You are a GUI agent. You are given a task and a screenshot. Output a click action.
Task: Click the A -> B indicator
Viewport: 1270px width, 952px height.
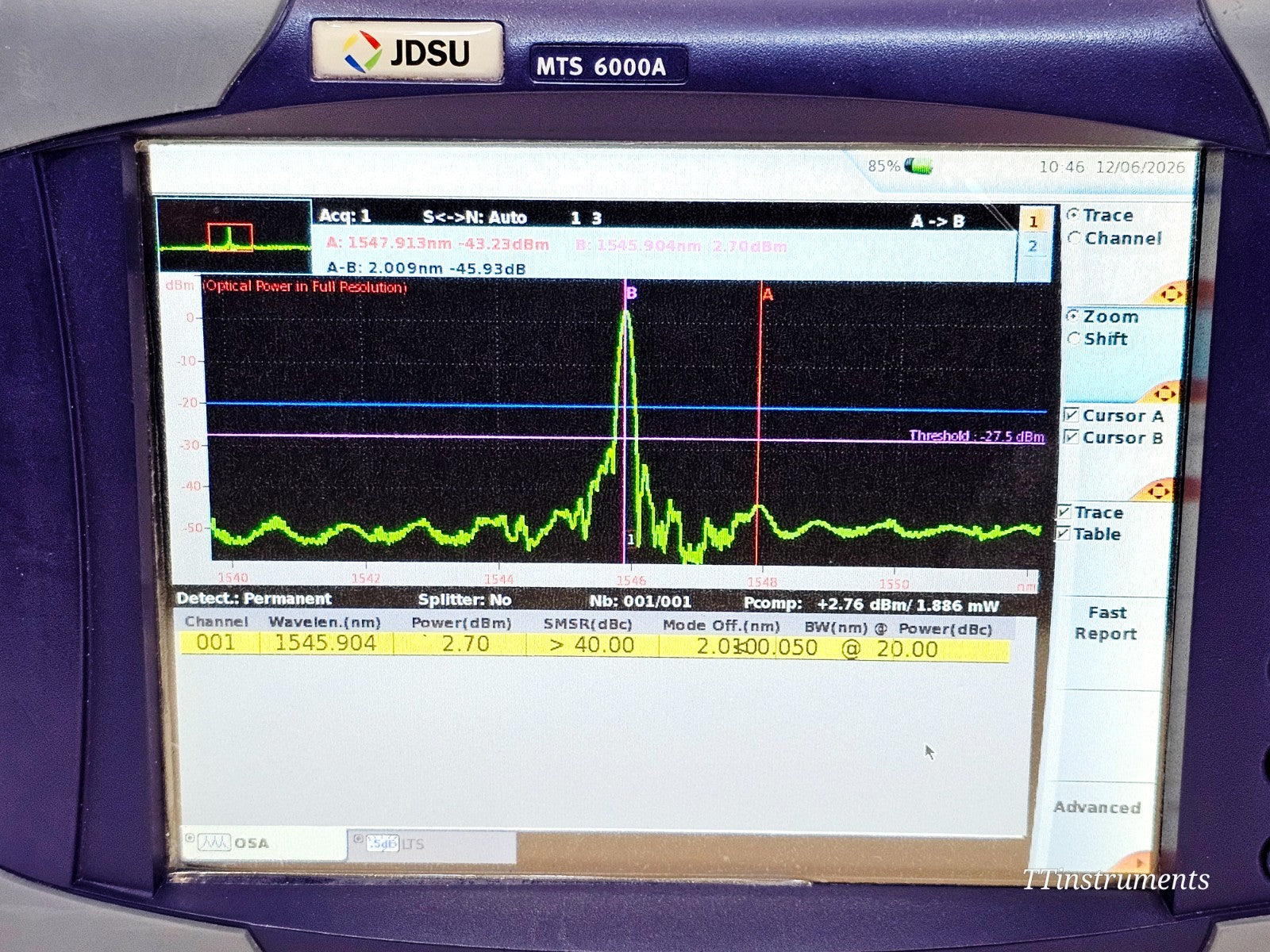(937, 221)
